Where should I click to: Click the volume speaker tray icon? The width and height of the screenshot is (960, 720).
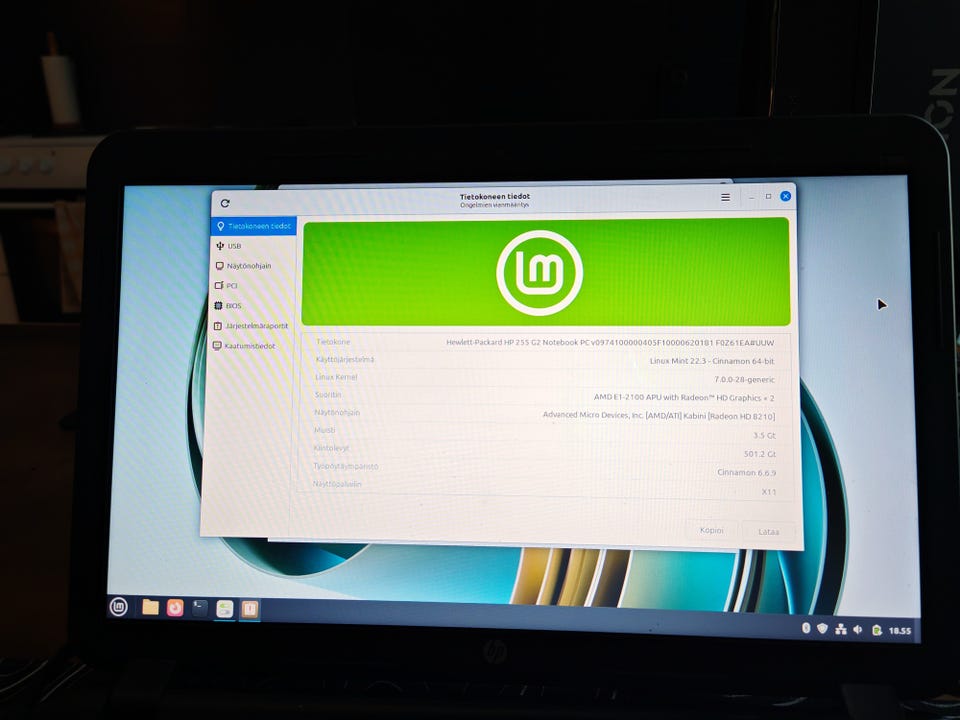(x=858, y=629)
